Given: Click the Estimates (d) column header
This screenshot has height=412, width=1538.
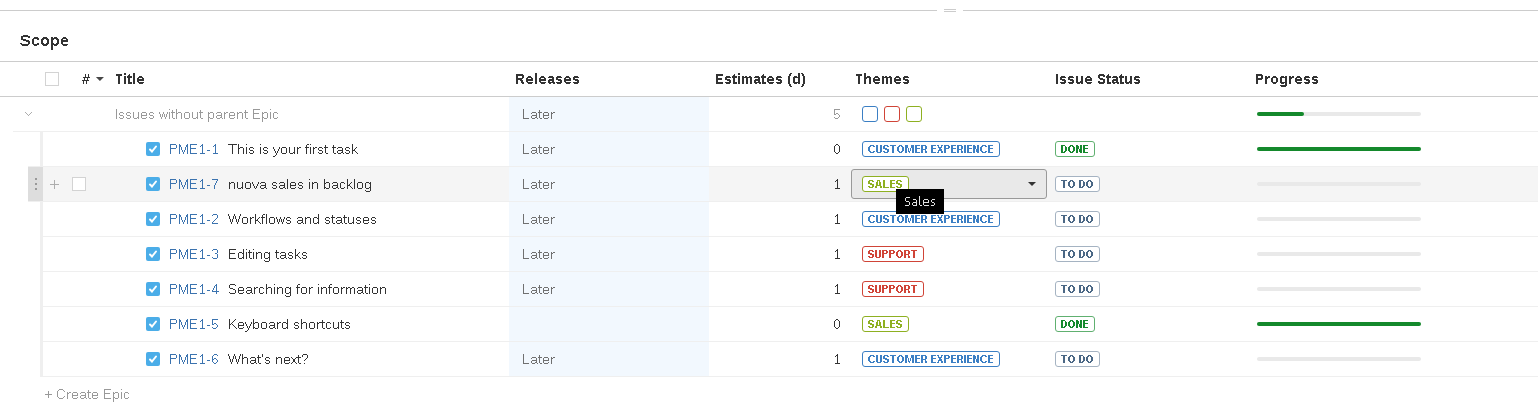Looking at the screenshot, I should (760, 79).
